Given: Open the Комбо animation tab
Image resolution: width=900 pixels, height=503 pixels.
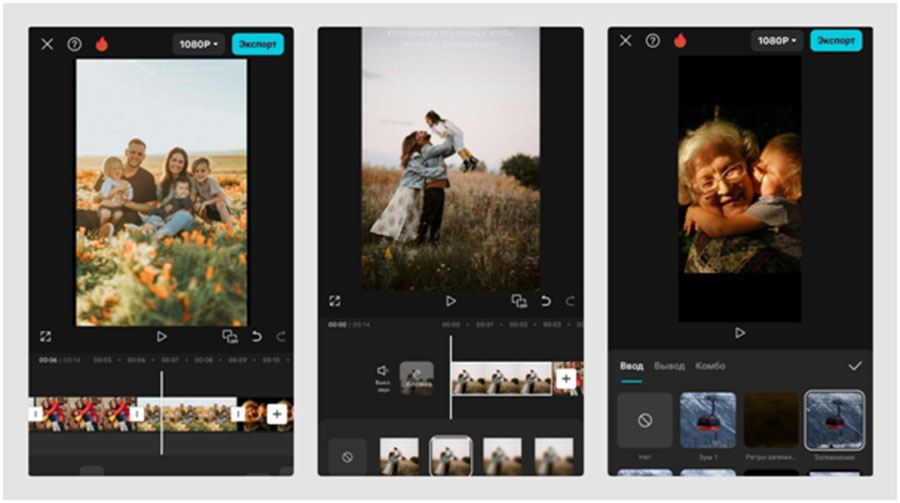Looking at the screenshot, I should tap(710, 366).
